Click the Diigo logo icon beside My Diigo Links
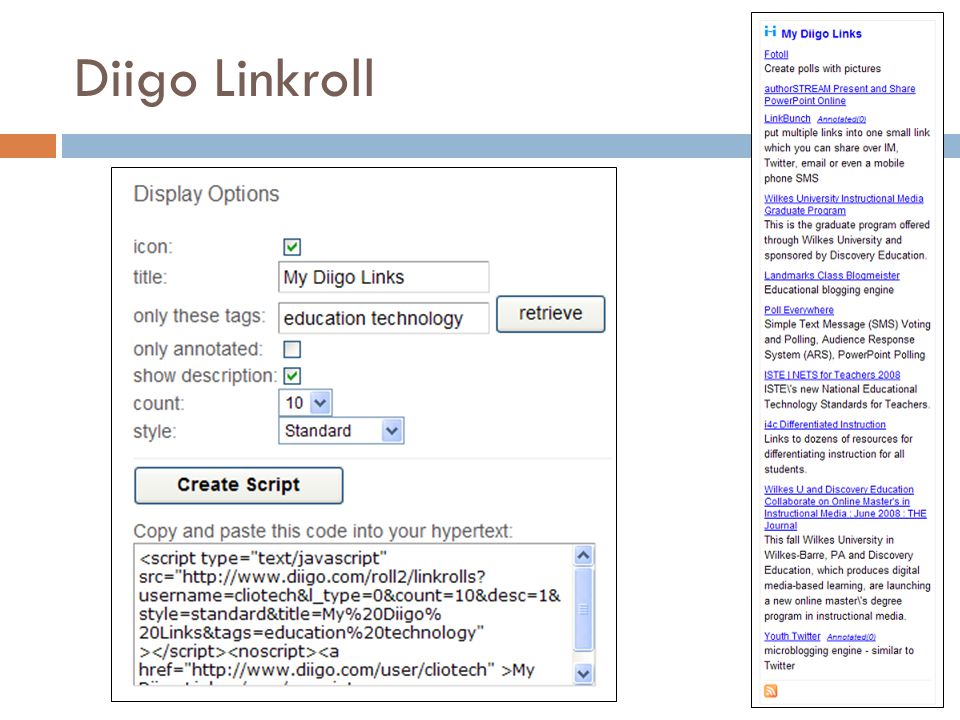The height and width of the screenshot is (720, 960). point(770,31)
